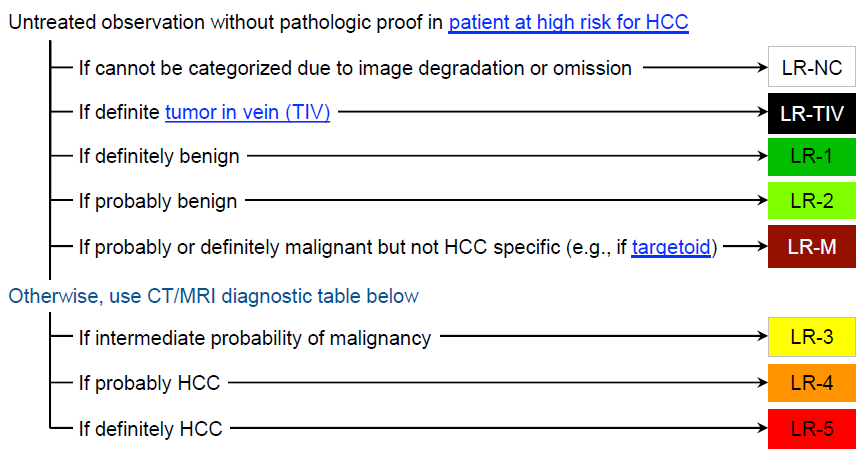This screenshot has height=456, width=861.
Task: Click the image degradation or omission criterion
Action: pyautogui.click(x=355, y=68)
